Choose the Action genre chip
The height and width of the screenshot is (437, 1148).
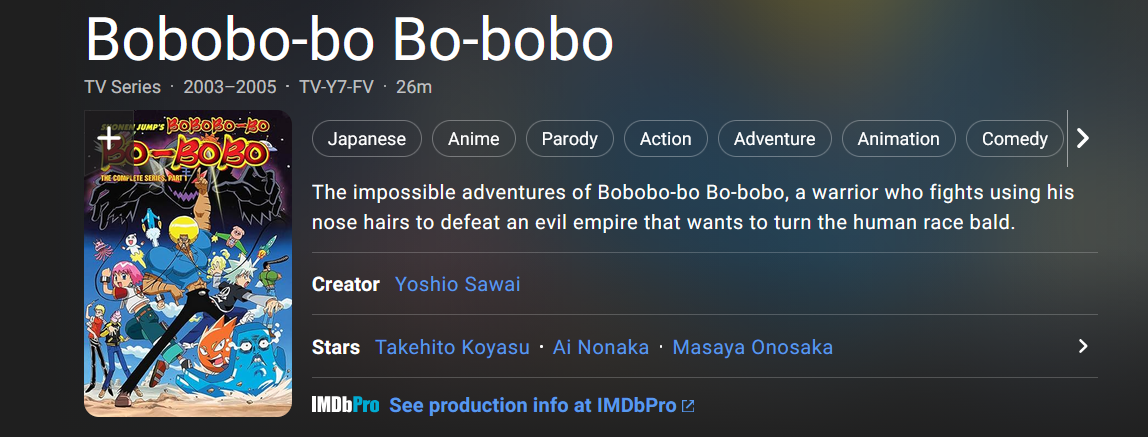(666, 138)
